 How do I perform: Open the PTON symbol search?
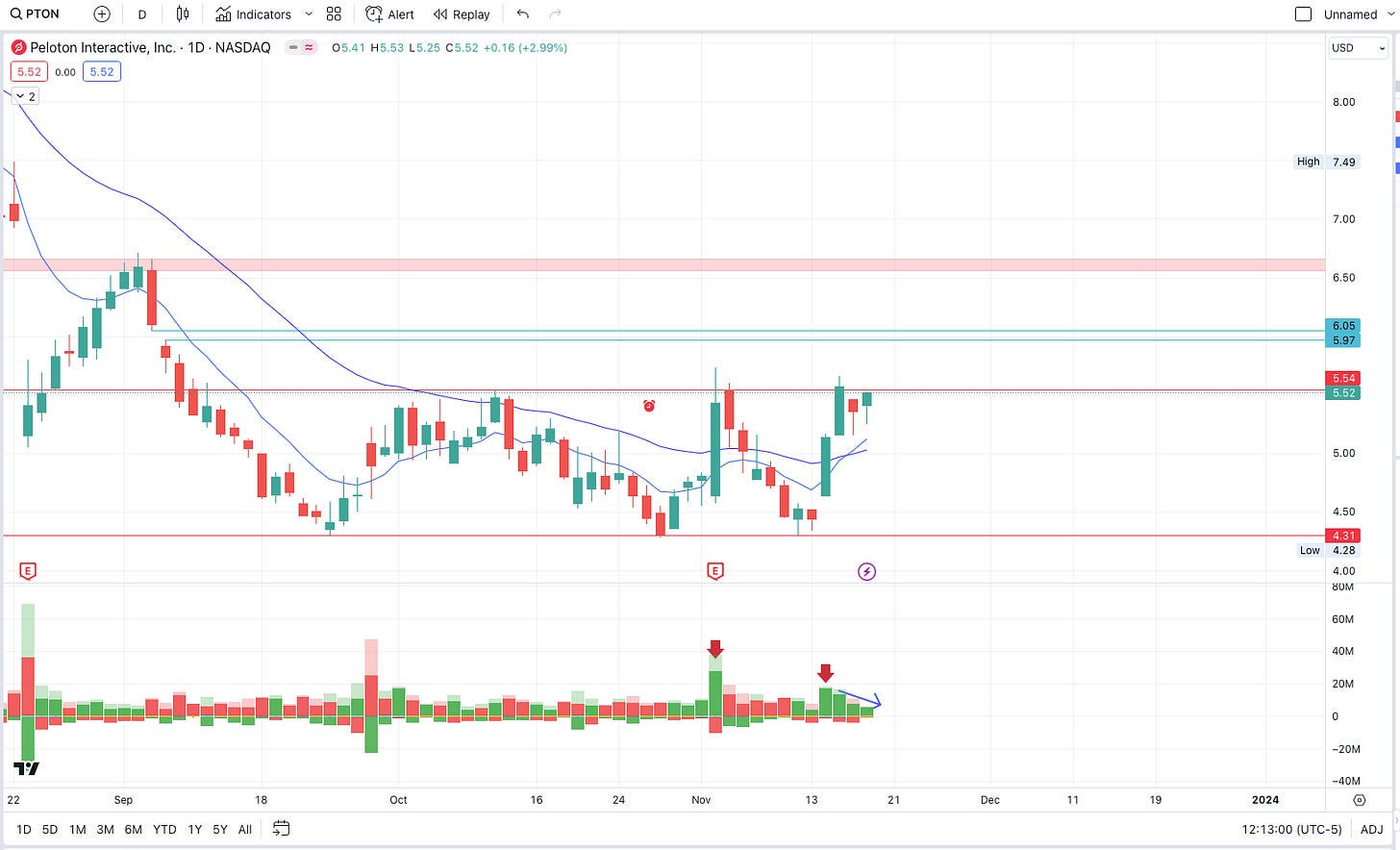(x=36, y=13)
